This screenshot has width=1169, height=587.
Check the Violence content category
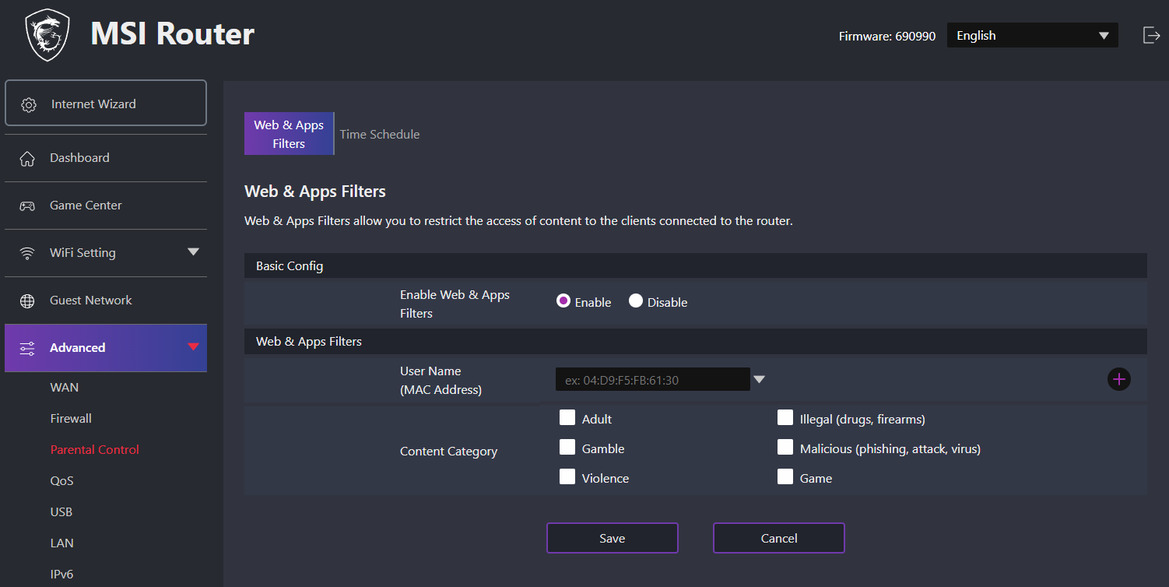(x=567, y=477)
